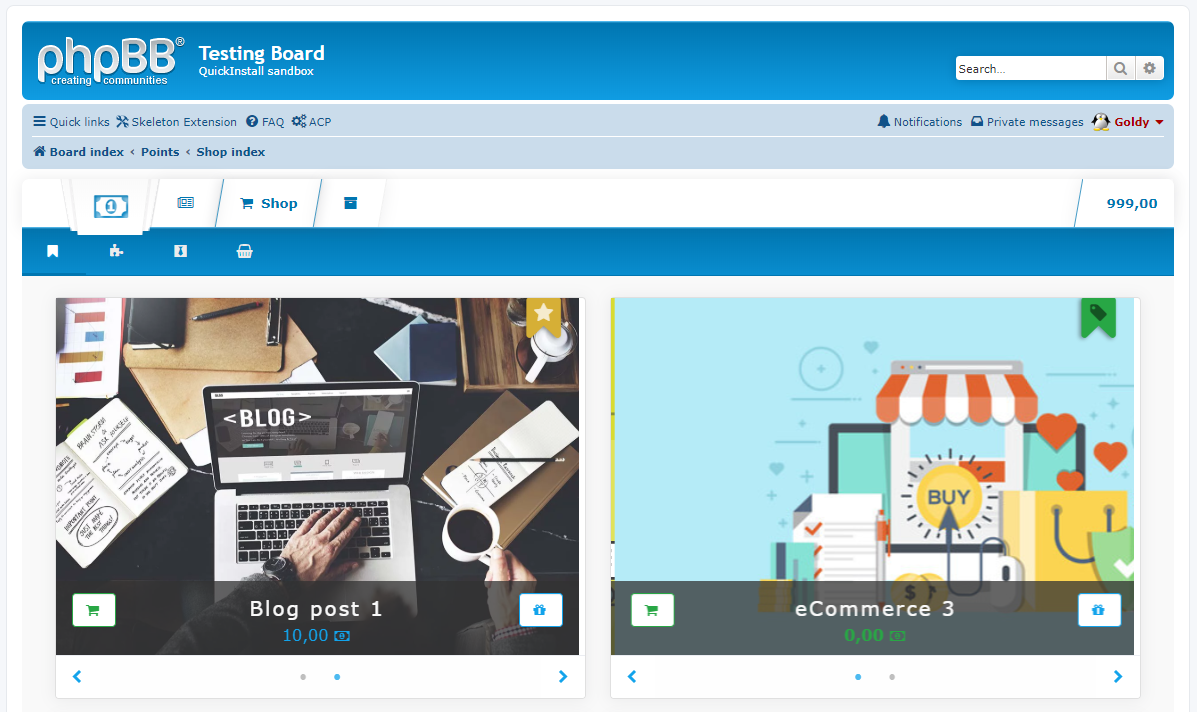Switch to the Shop tab
This screenshot has width=1197, height=712.
269,203
